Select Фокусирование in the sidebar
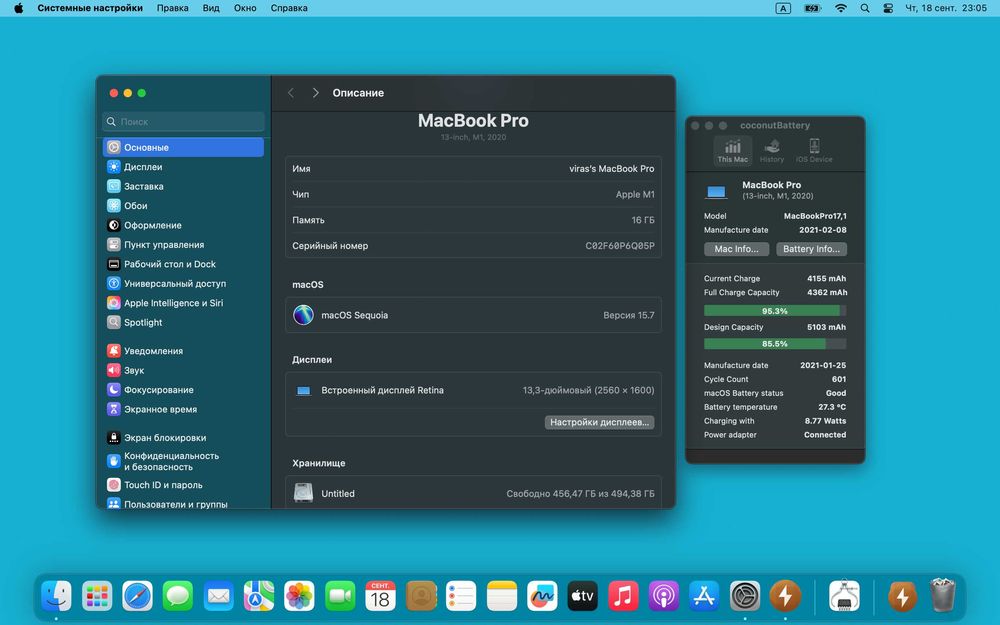 coord(183,390)
